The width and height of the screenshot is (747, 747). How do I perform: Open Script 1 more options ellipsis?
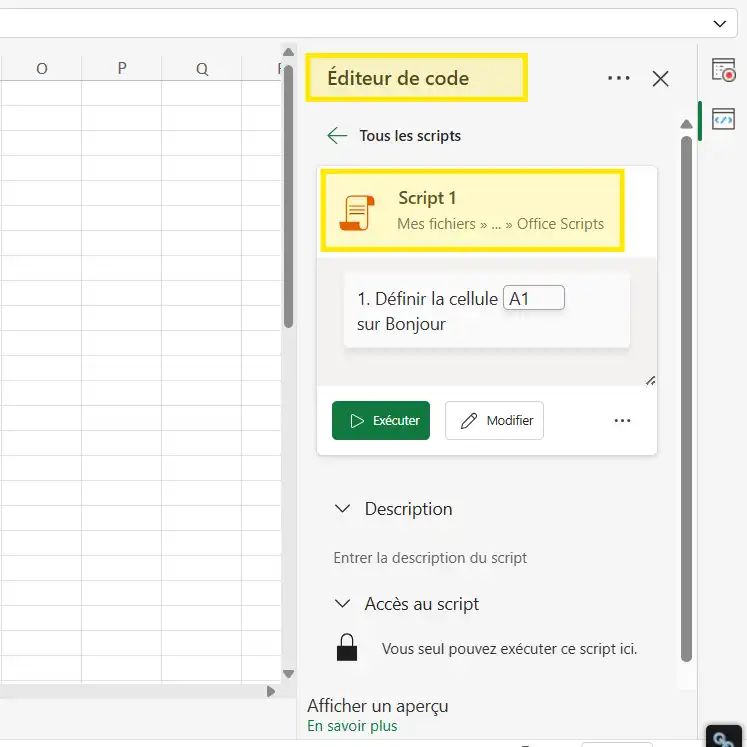tap(622, 421)
